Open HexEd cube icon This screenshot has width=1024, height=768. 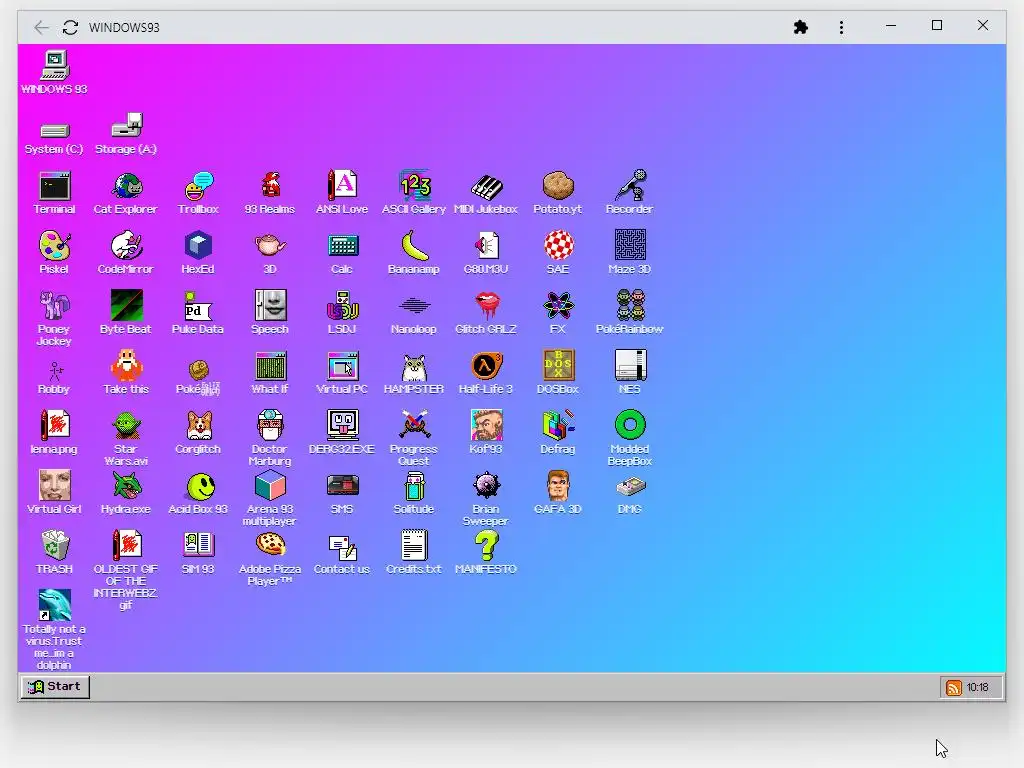click(199, 247)
